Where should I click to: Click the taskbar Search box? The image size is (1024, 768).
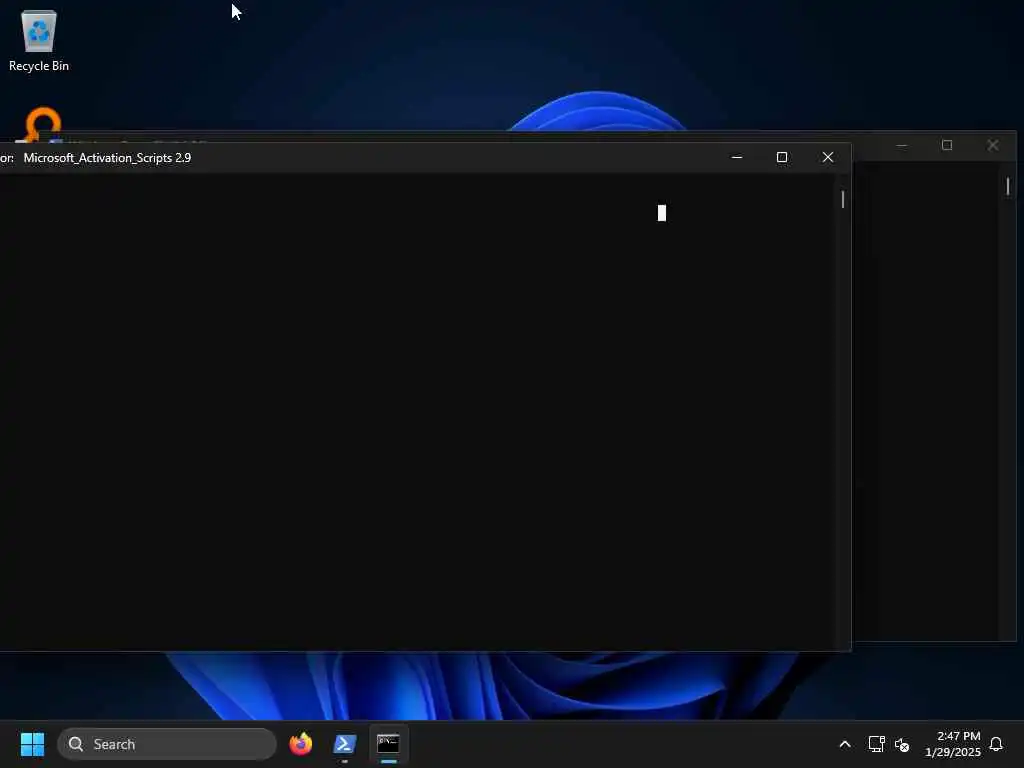(167, 744)
